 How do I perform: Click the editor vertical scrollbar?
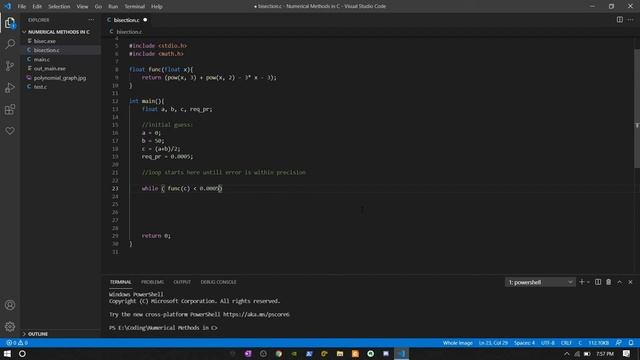(637, 108)
